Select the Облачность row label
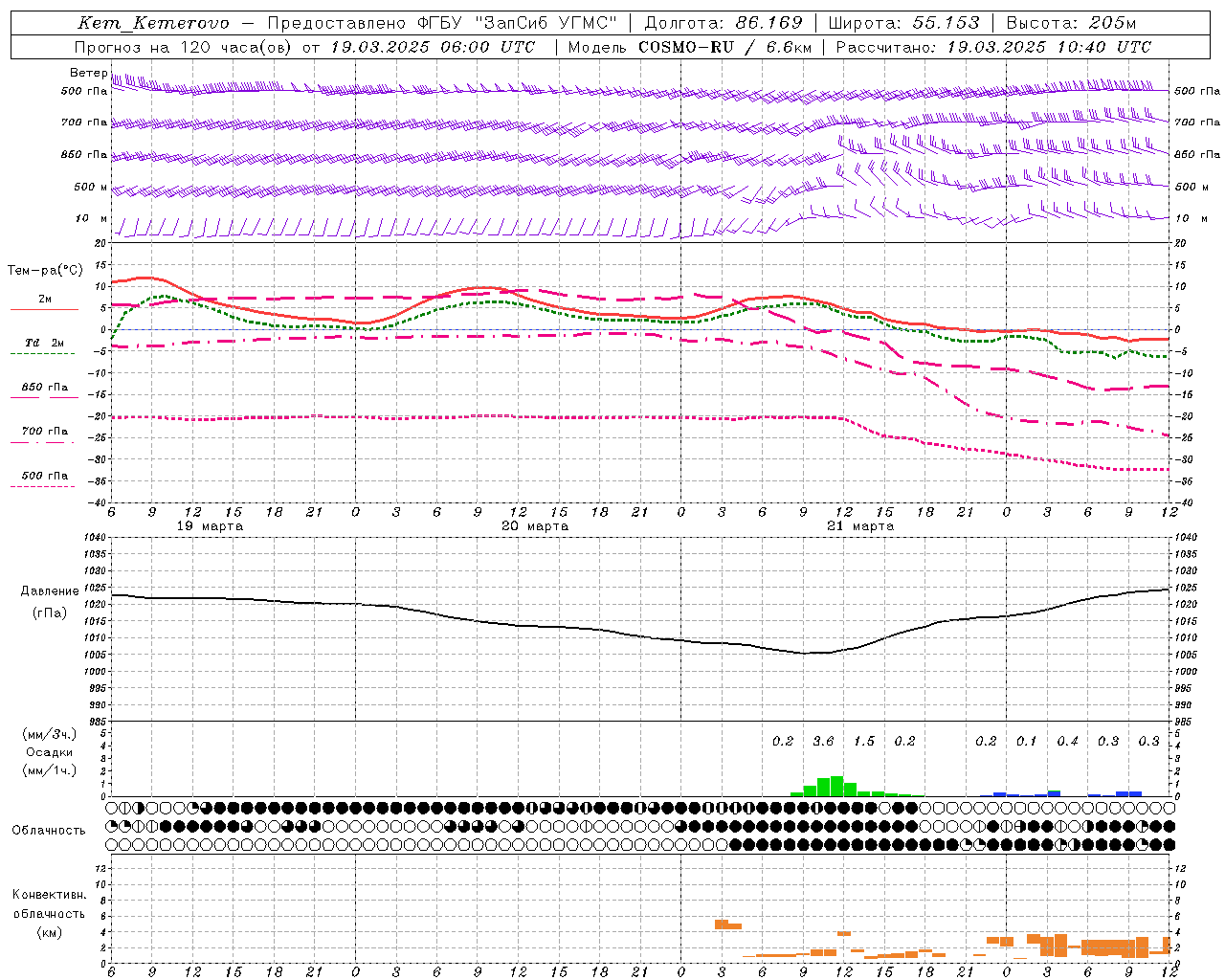 [x=49, y=831]
